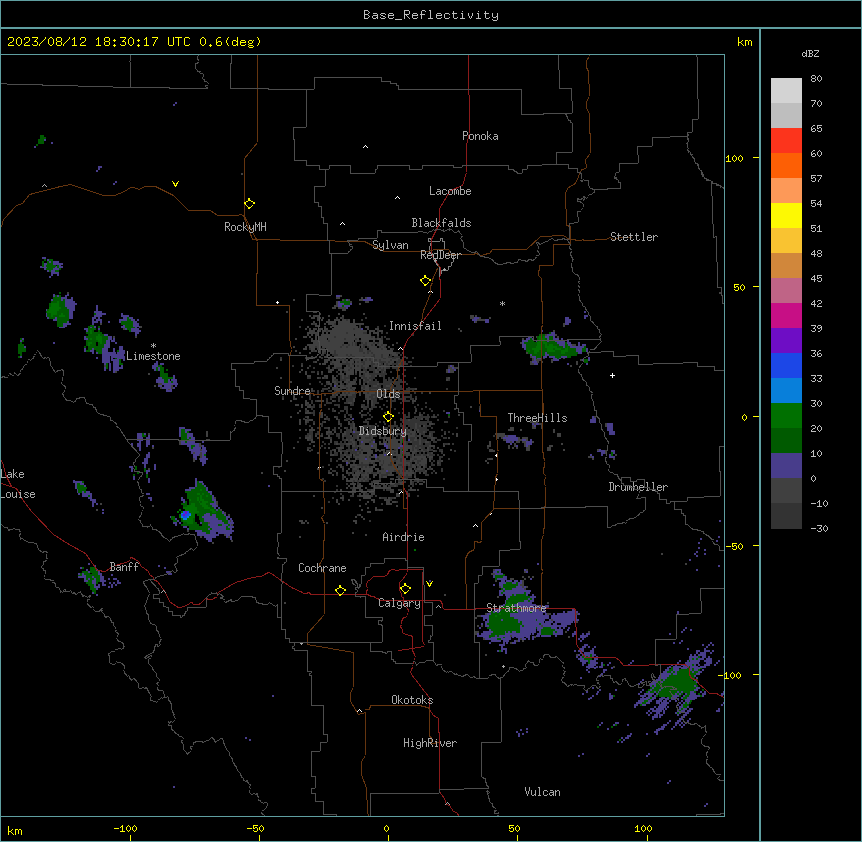Pick the magenta 39-42 dBZ legend swatch
Image resolution: width=862 pixels, height=842 pixels.
coord(786,315)
